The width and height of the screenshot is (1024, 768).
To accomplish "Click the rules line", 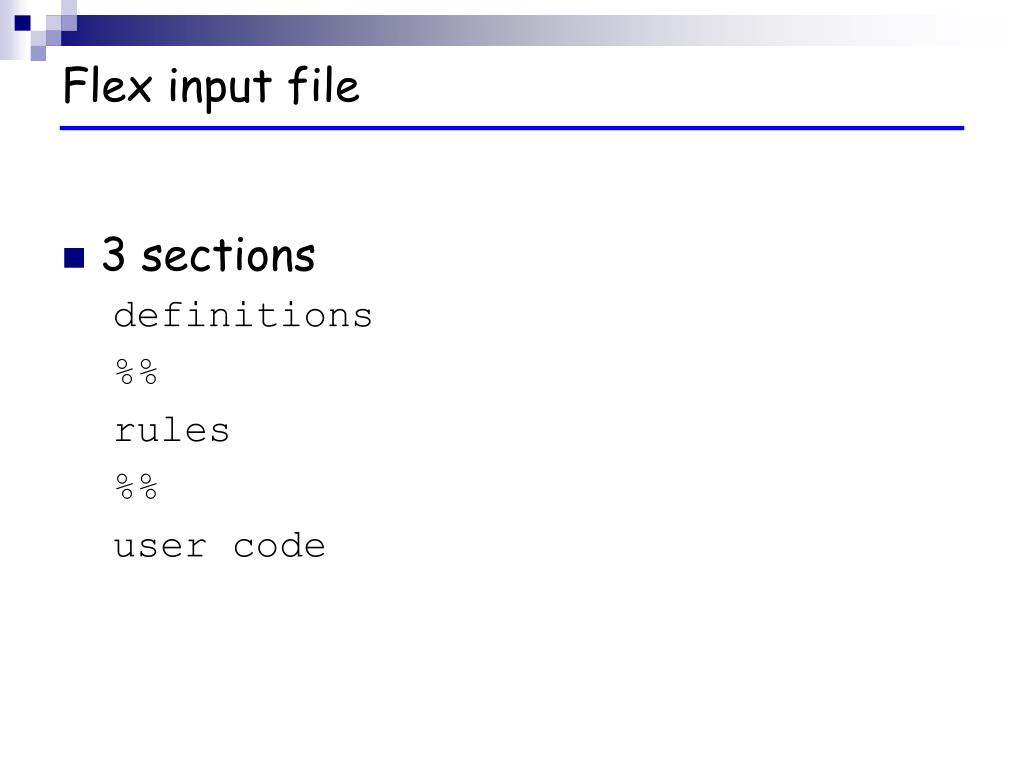I will [x=172, y=431].
